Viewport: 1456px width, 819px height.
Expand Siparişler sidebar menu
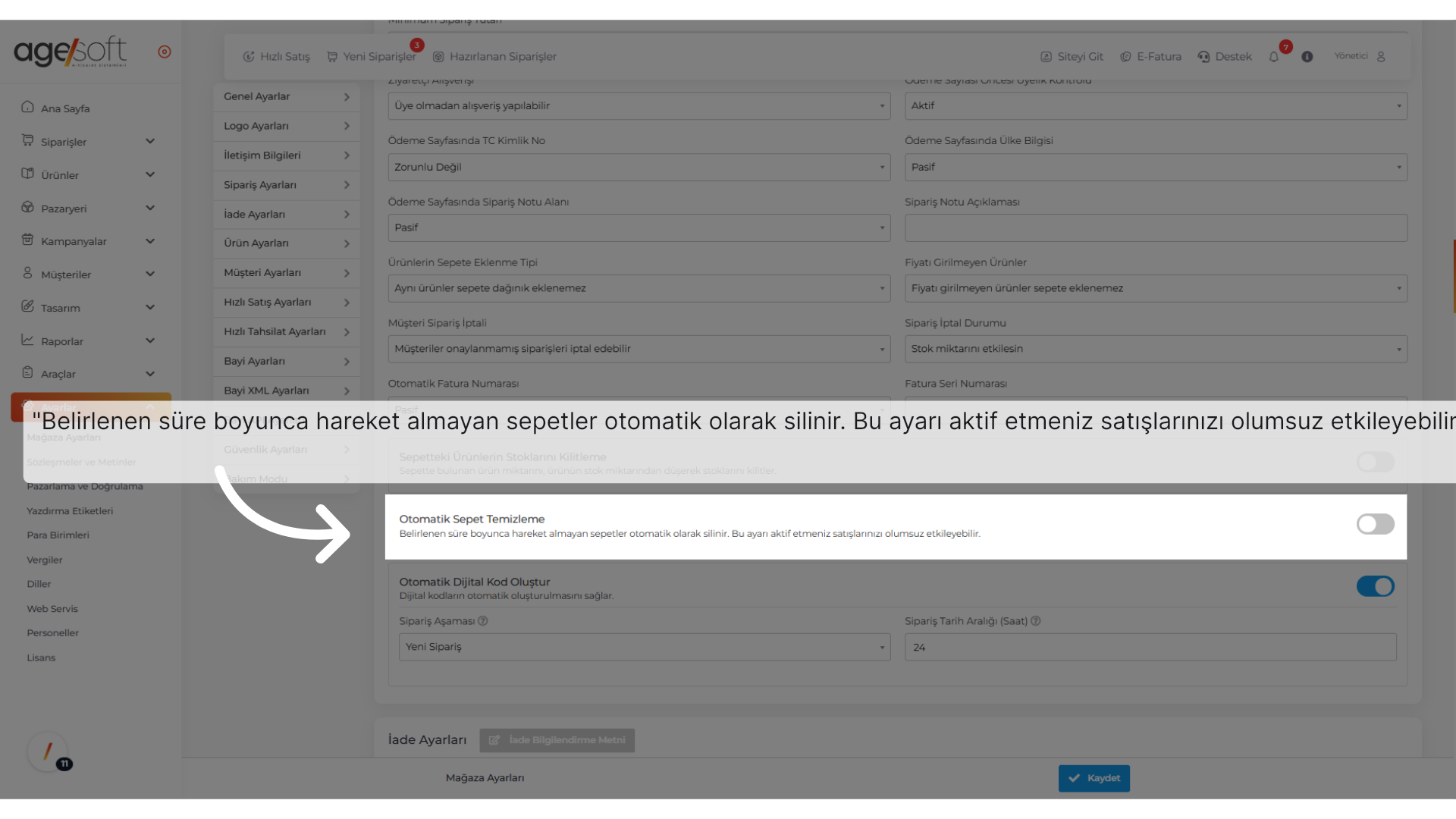[88, 141]
